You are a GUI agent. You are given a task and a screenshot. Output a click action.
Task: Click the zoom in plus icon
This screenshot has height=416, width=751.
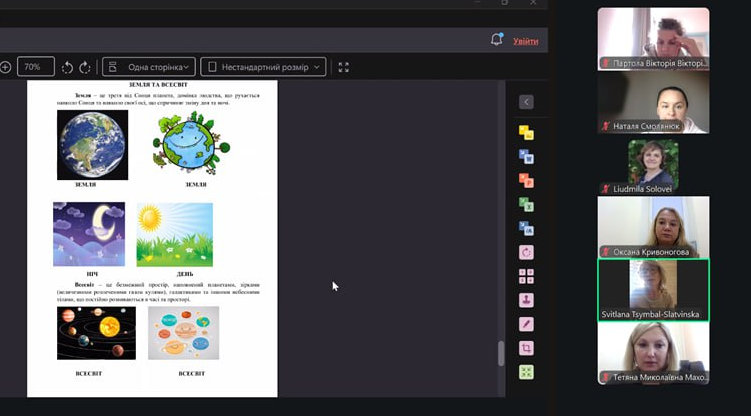(x=5, y=67)
